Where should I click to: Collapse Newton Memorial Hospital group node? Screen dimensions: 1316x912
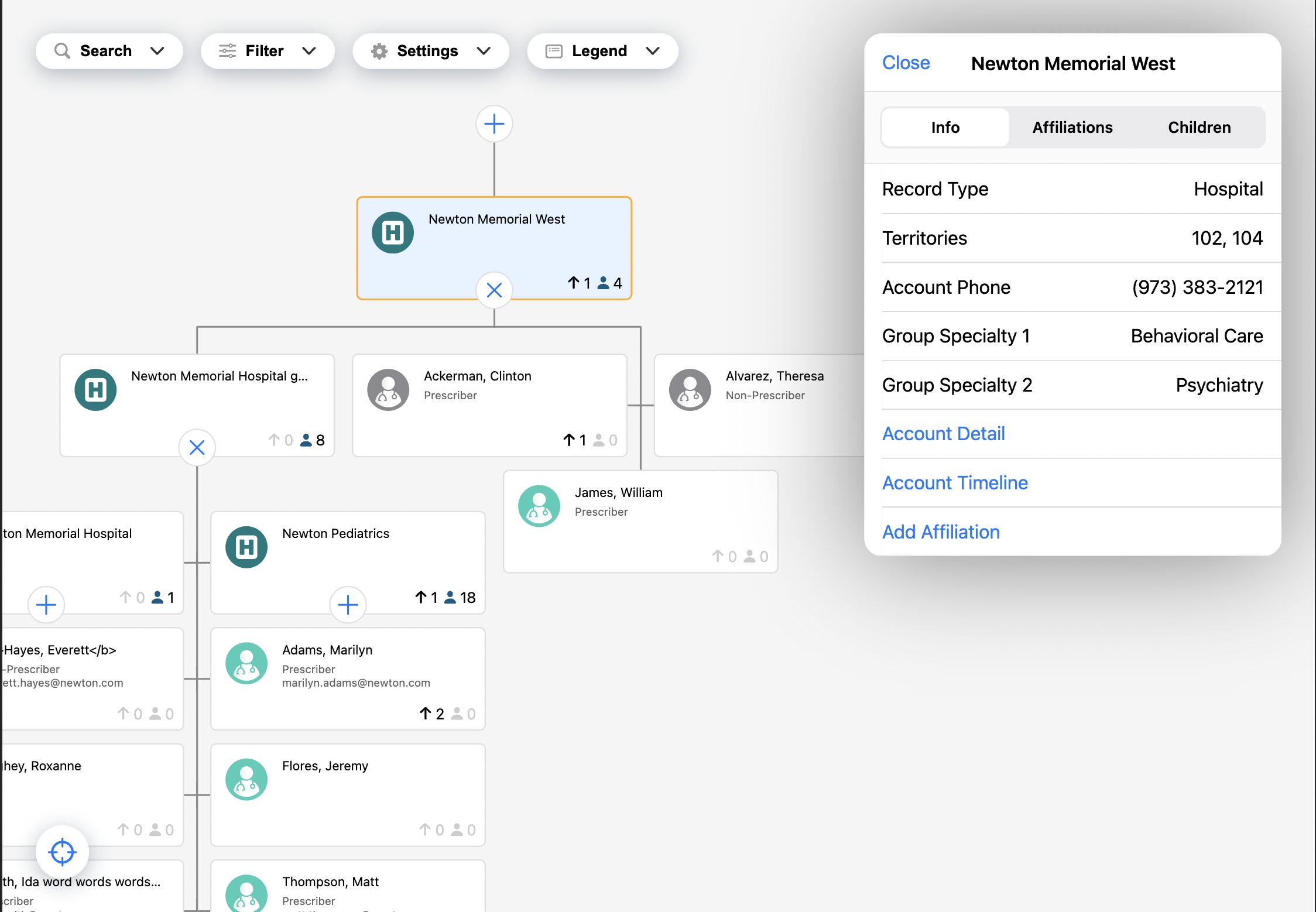pos(197,447)
